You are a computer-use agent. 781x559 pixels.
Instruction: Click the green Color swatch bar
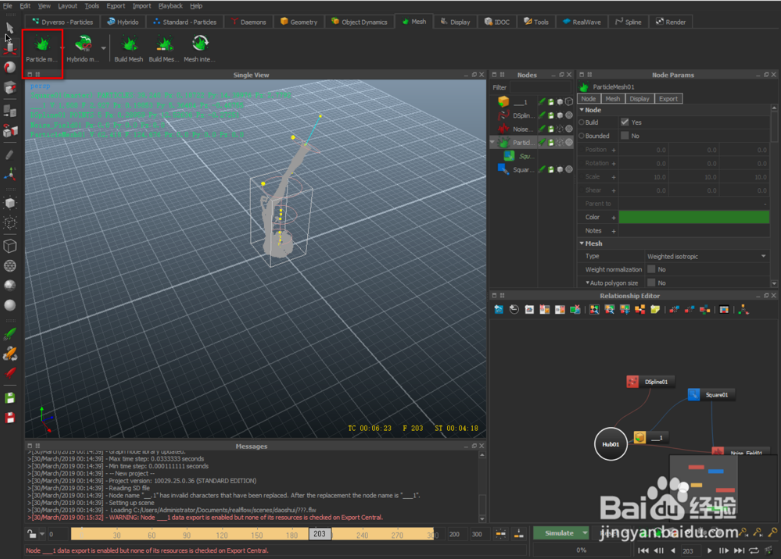pos(694,217)
